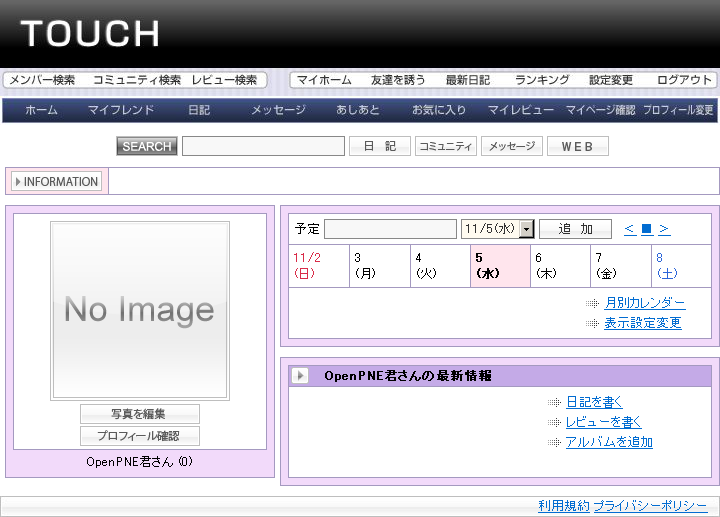This screenshot has height=517, width=720.
Task: Select 7 (金) calendar cell
Action: (x=621, y=266)
